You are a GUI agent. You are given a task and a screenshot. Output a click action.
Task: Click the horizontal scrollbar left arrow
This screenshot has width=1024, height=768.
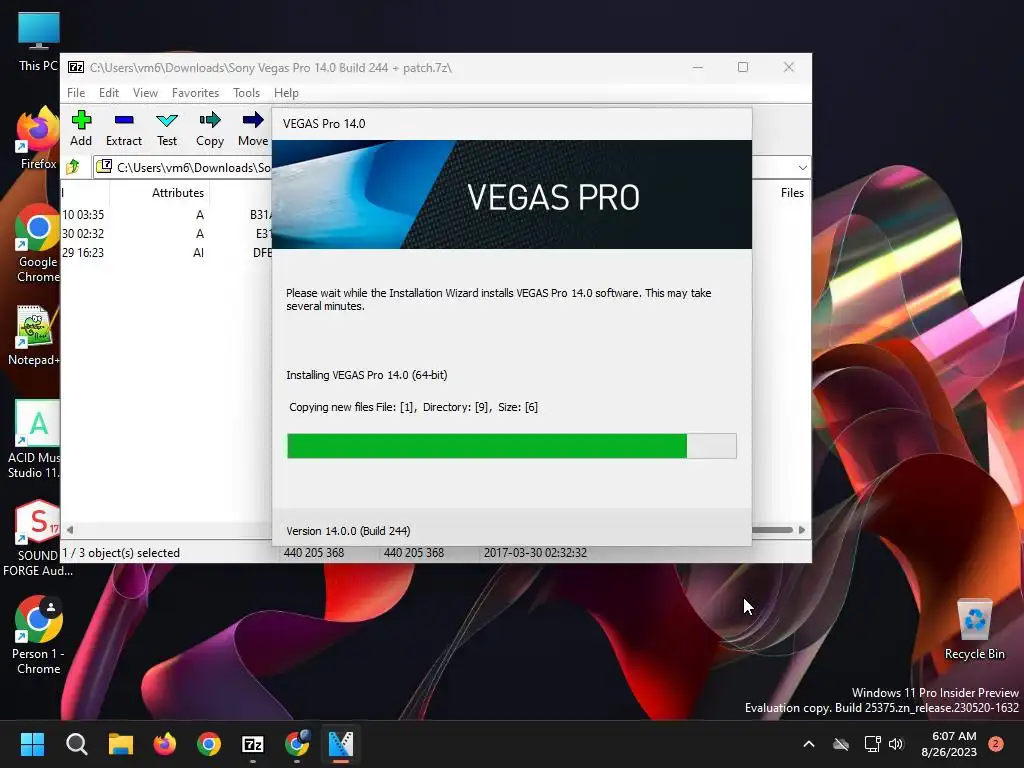pos(70,530)
